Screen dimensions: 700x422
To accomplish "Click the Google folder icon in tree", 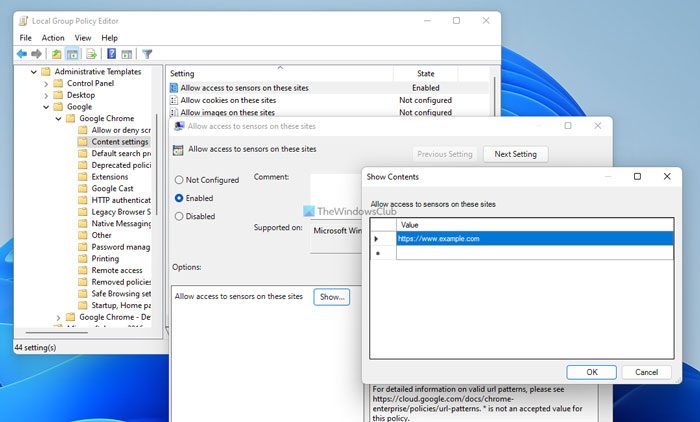I will pyautogui.click(x=58, y=107).
